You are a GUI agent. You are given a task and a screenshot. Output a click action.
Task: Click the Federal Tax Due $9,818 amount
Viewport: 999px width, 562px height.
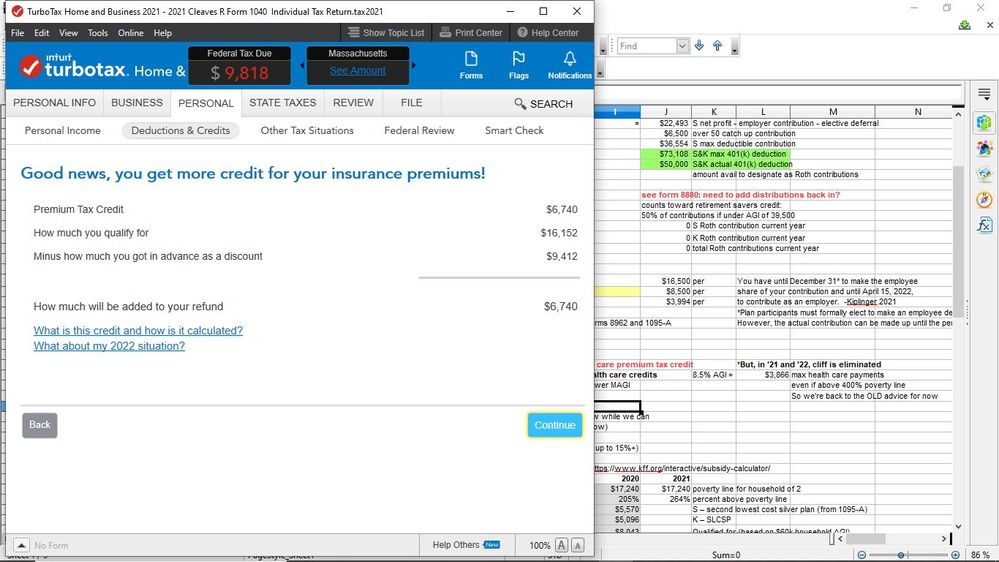coord(240,73)
